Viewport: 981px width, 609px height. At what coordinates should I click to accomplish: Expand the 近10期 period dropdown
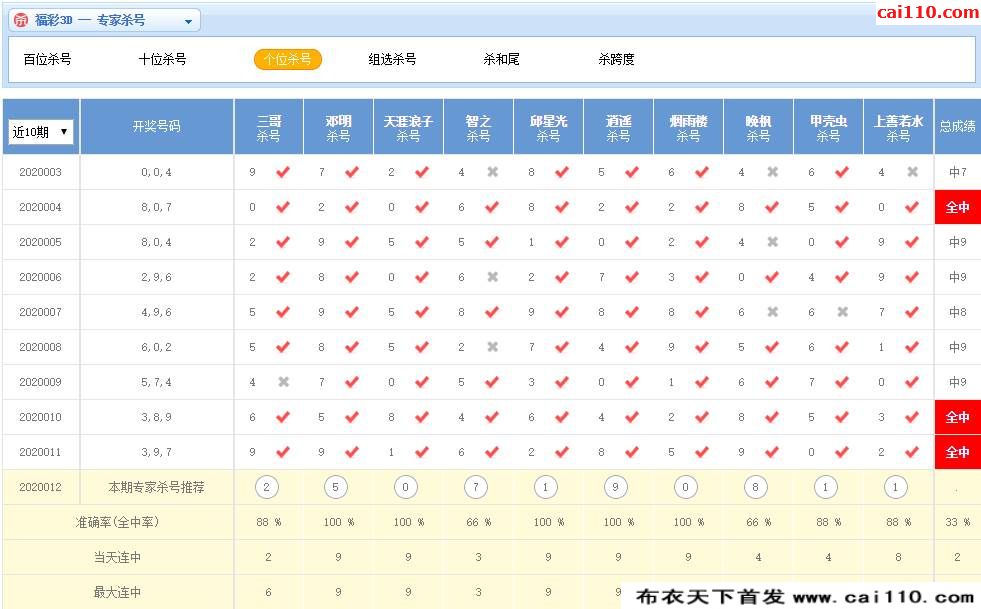[x=41, y=131]
